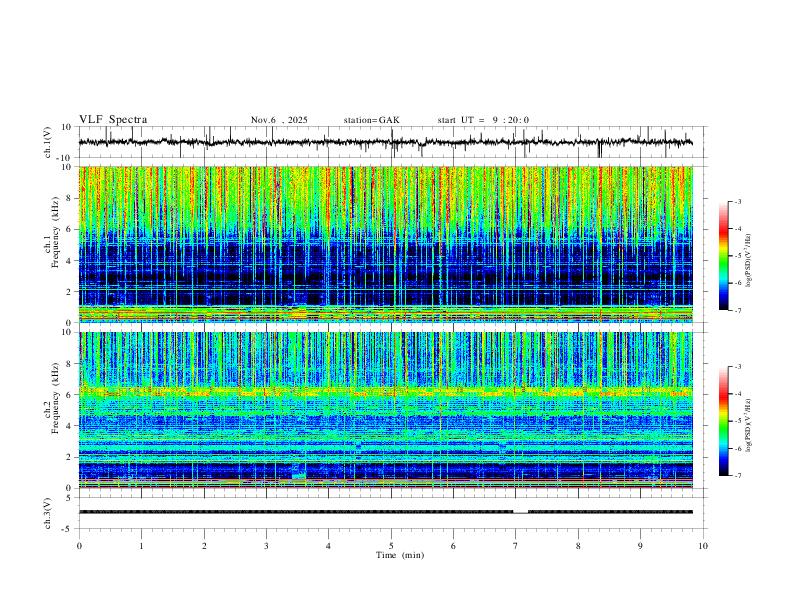Image resolution: width=792 pixels, height=612 pixels.
Task: Click the "9" label on the time axis
Action: point(640,546)
